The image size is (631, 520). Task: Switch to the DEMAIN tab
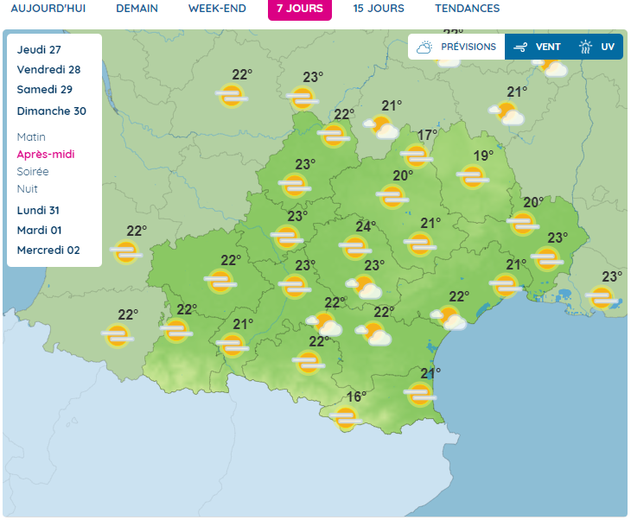[137, 9]
